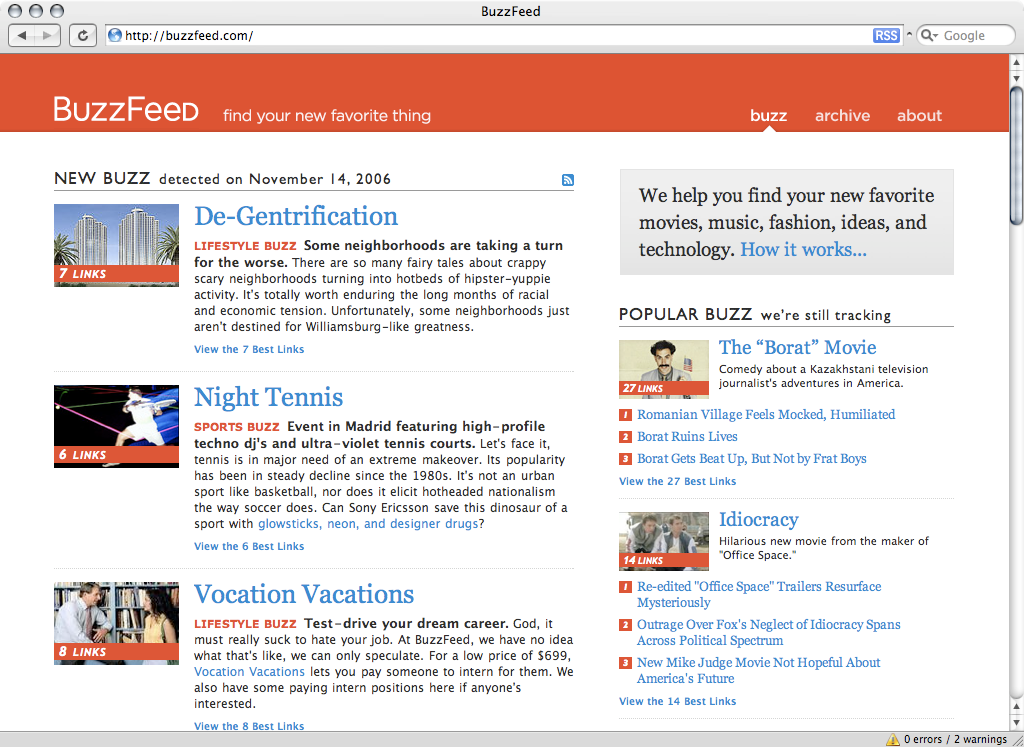Follow the inline Vocation Vacations text link
1024x747 pixels.
pyautogui.click(x=249, y=672)
